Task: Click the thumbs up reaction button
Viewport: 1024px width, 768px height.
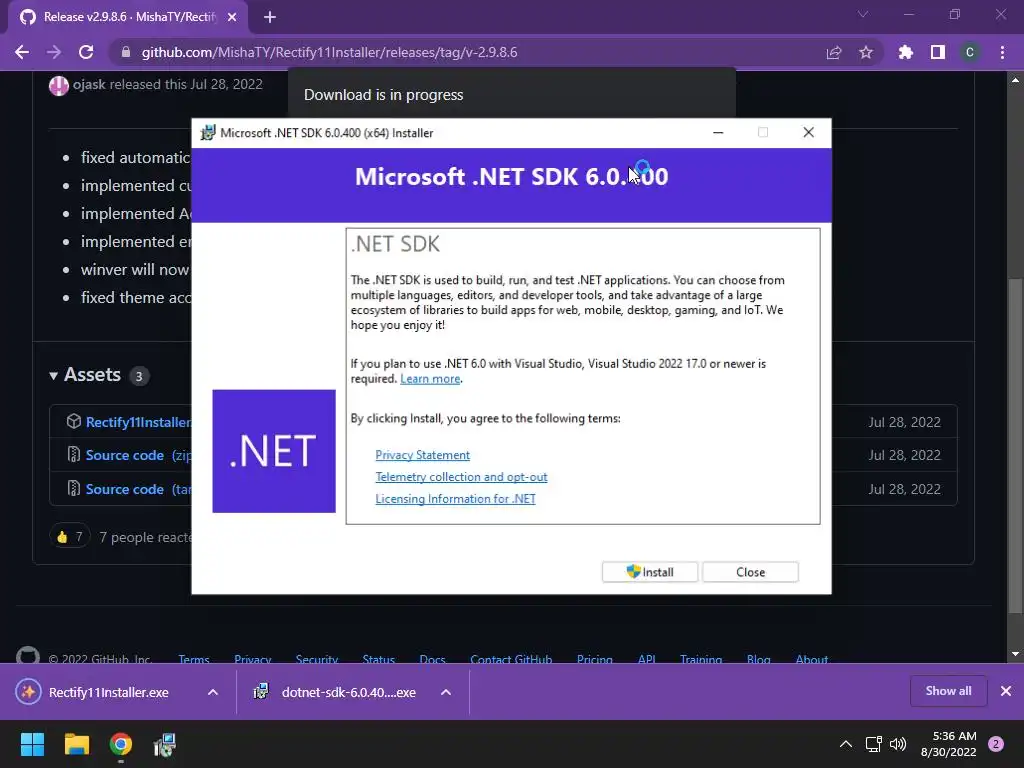Action: click(x=69, y=537)
